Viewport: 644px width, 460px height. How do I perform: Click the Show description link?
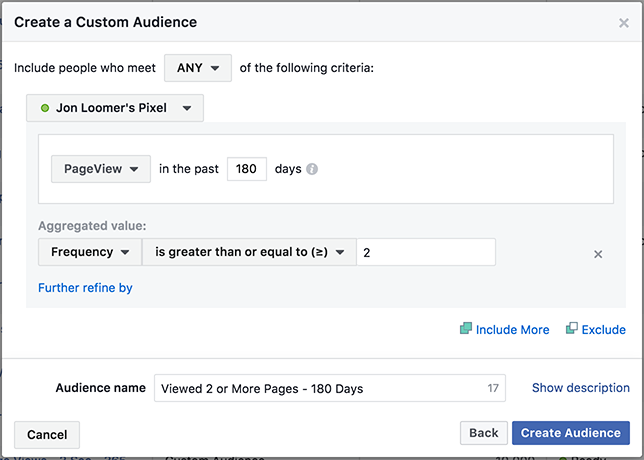tap(581, 388)
